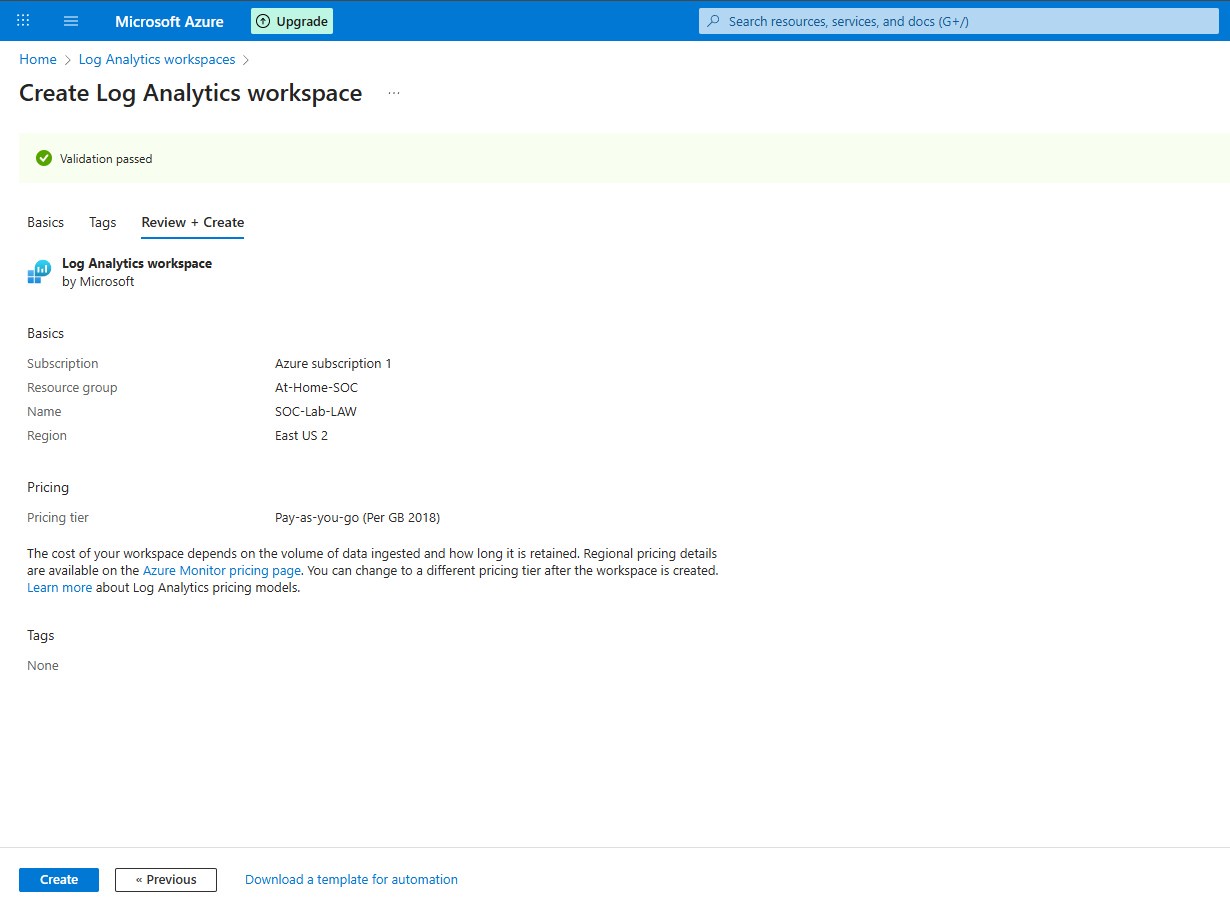The image size is (1230, 908).
Task: Go to Microsoft Azure home title
Action: (x=169, y=21)
